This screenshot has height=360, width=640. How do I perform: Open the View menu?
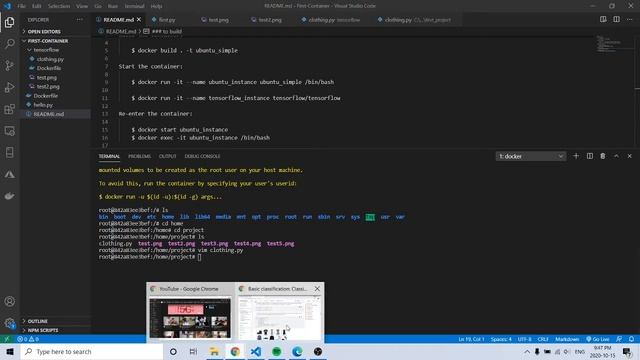pos(82,6)
